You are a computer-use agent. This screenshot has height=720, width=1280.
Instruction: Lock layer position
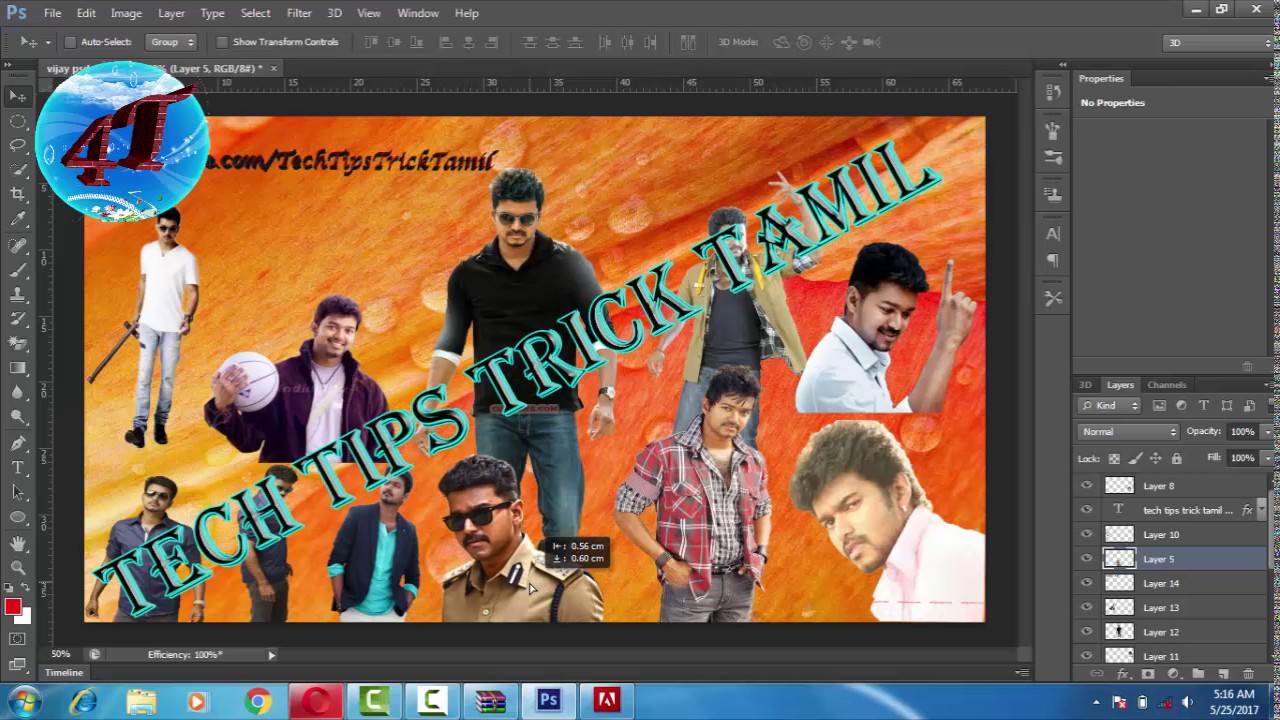[x=1155, y=458]
